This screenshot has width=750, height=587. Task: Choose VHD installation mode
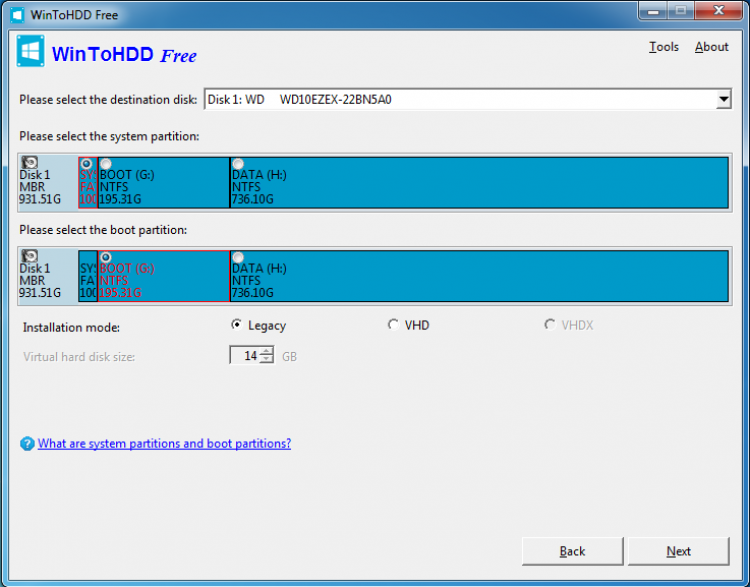(408, 325)
